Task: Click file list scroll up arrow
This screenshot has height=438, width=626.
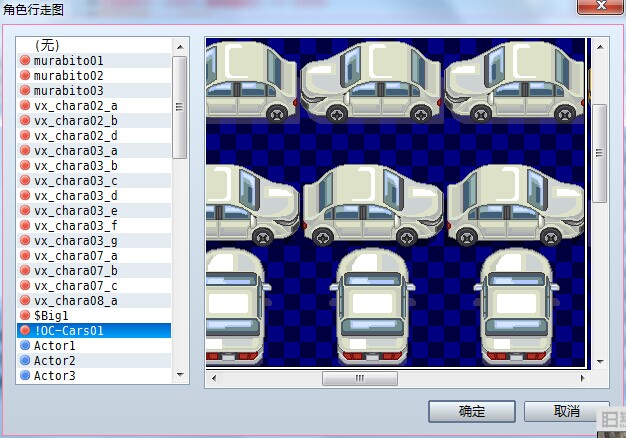Action: 180,47
